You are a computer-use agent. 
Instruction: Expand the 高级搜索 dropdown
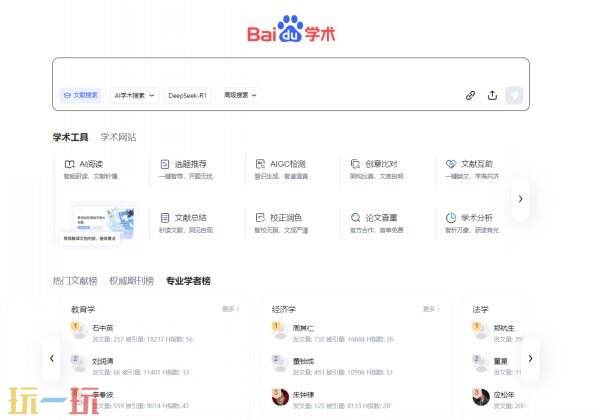click(x=240, y=95)
